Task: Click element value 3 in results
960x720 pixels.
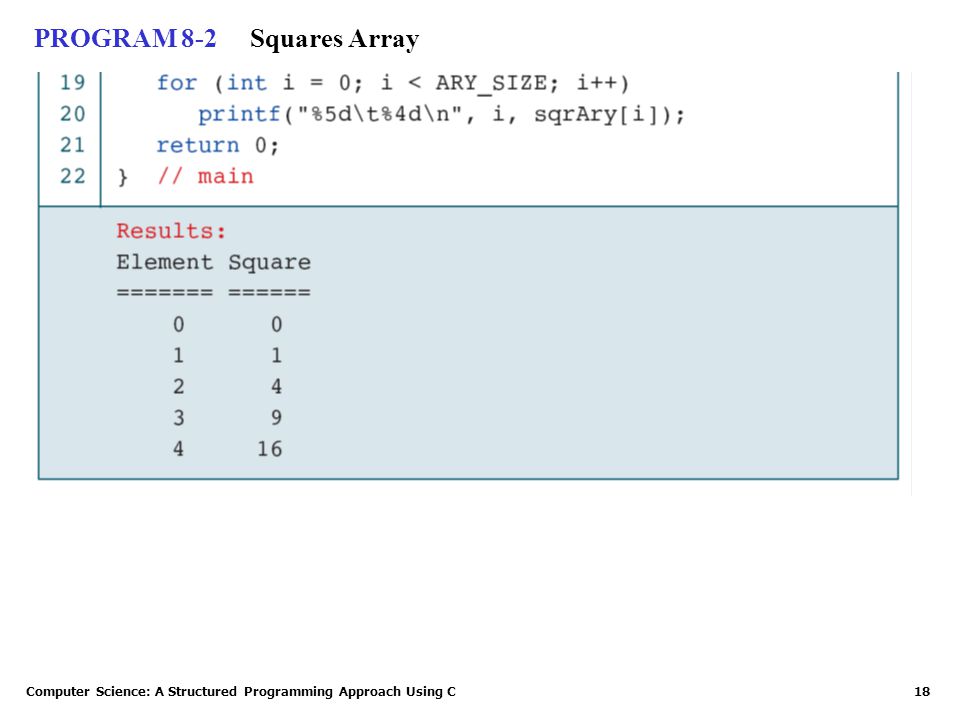Action: click(x=178, y=418)
